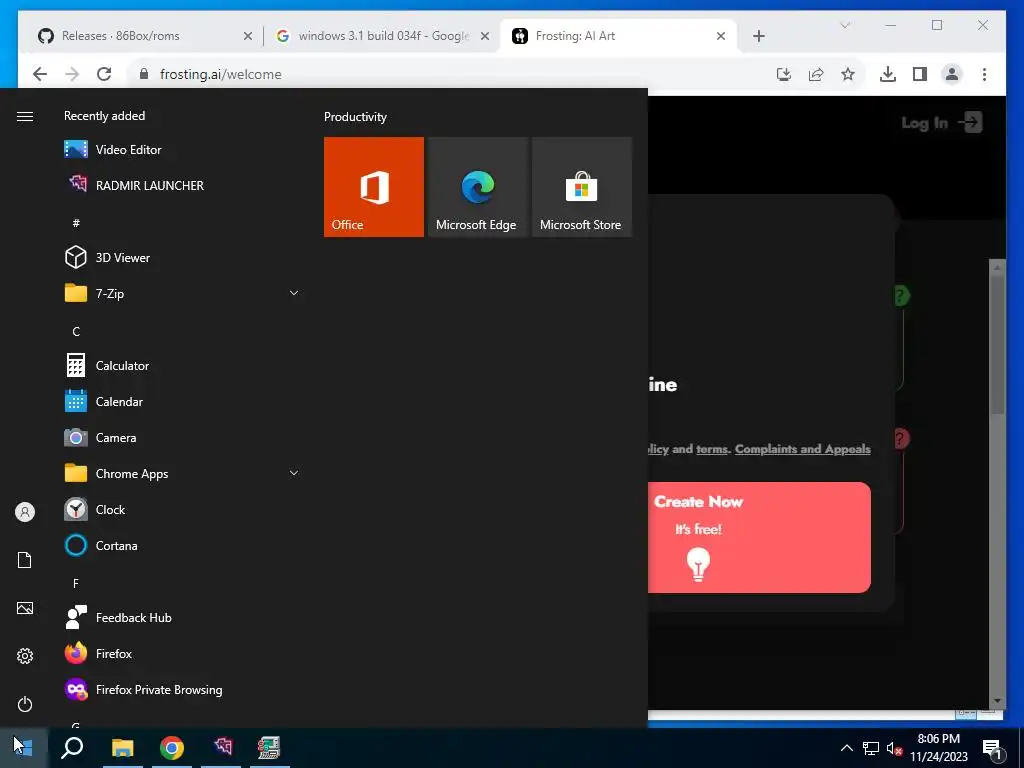Open Chrome downloads icon
This screenshot has height=768, width=1024.
coord(888,74)
